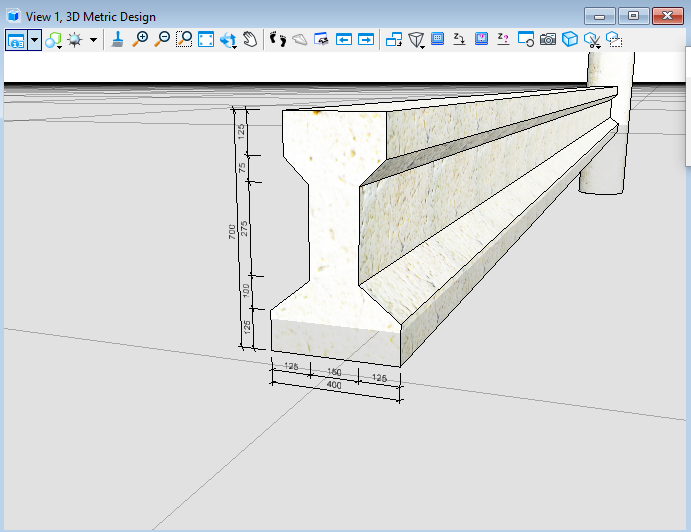Open the Display Styles picker
Image resolution: width=691 pixels, height=532 pixels.
coord(53,40)
